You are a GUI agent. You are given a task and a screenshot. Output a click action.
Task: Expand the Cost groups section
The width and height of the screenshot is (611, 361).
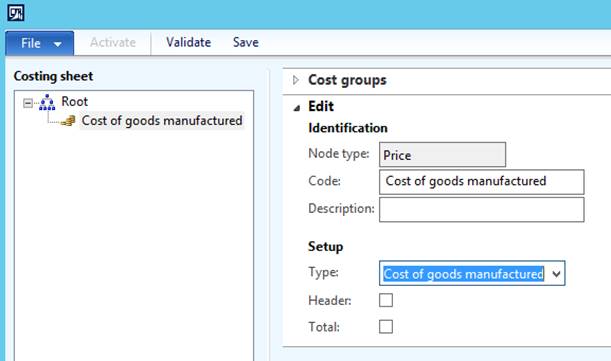coord(296,80)
